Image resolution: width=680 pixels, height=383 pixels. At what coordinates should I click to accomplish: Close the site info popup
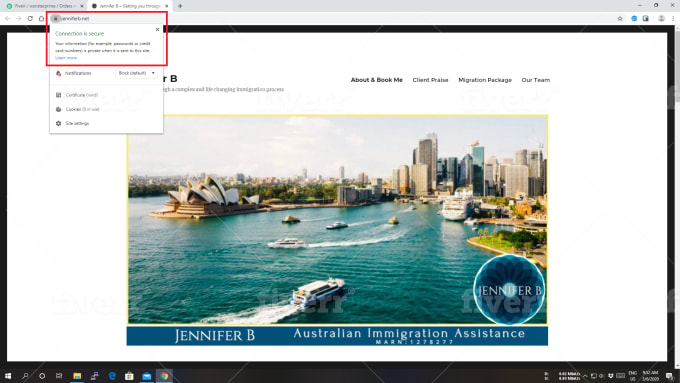coord(157,29)
